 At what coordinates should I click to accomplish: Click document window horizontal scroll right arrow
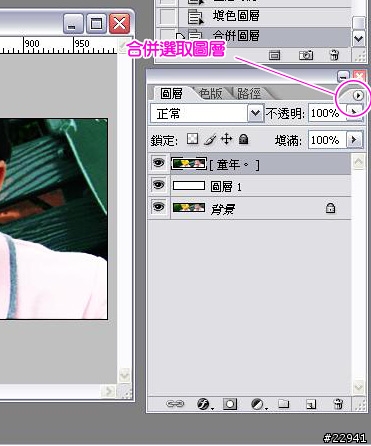108,391
